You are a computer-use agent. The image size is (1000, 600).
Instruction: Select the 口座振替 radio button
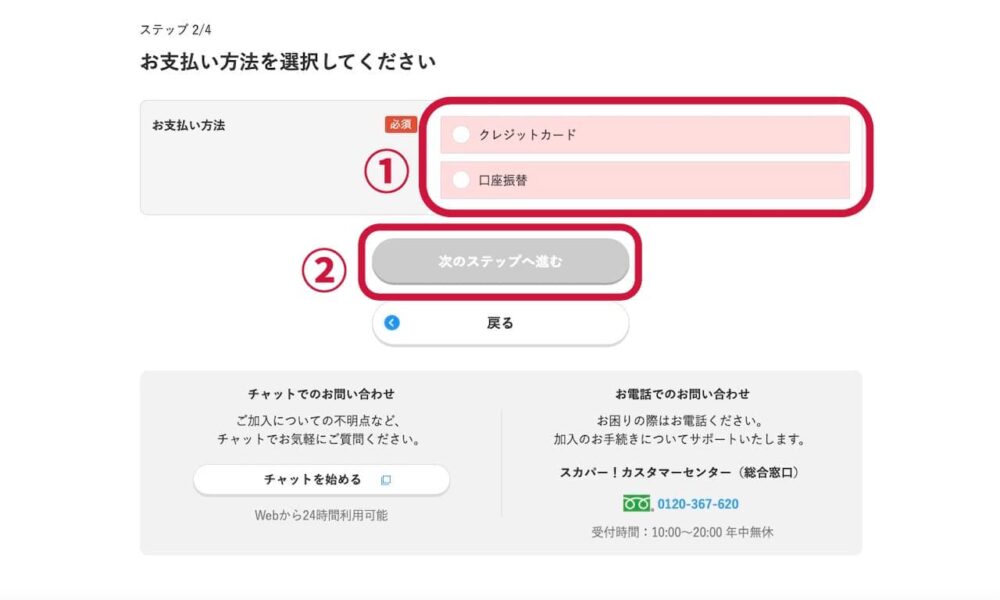pos(460,180)
